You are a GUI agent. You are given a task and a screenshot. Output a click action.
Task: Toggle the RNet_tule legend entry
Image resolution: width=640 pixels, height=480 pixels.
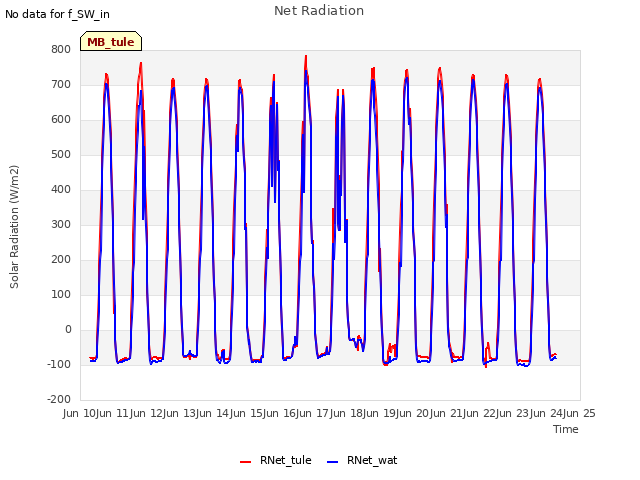point(276,460)
